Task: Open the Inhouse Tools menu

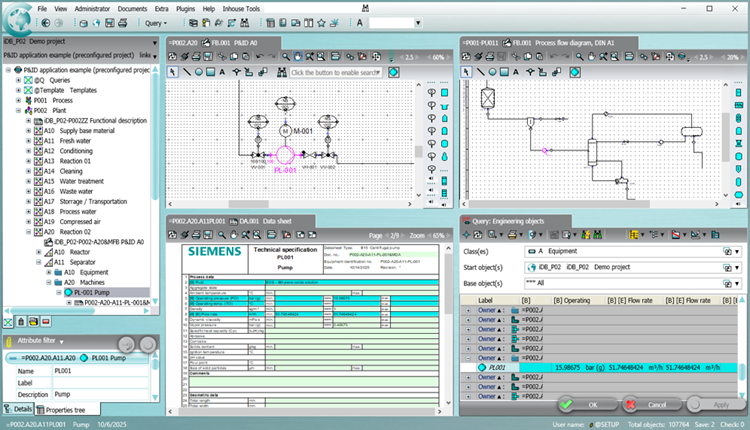Action: click(241, 9)
